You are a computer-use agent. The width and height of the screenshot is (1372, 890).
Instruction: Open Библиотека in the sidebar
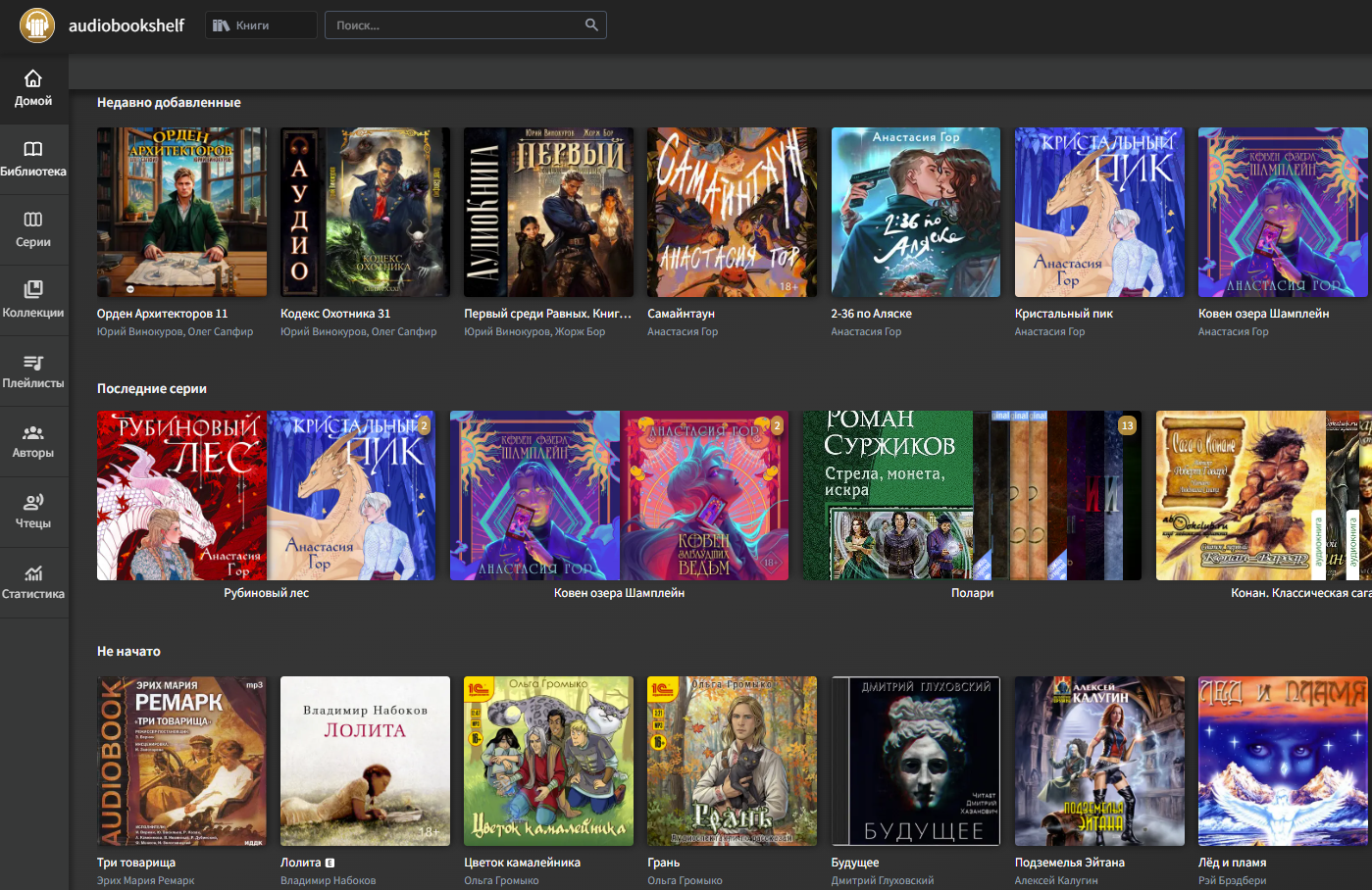[x=33, y=159]
